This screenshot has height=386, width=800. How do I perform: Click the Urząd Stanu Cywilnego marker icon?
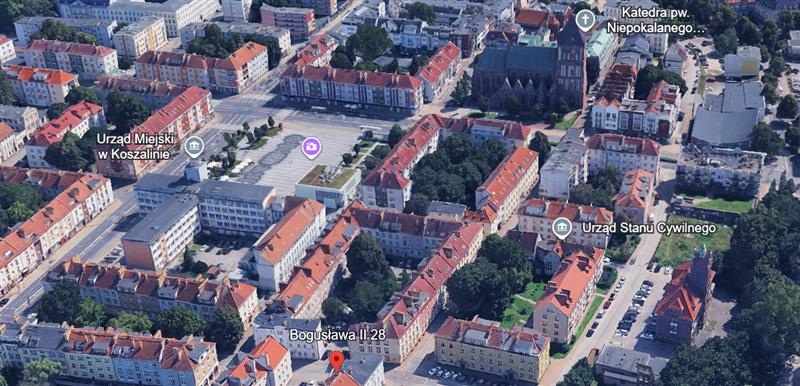click(x=562, y=228)
